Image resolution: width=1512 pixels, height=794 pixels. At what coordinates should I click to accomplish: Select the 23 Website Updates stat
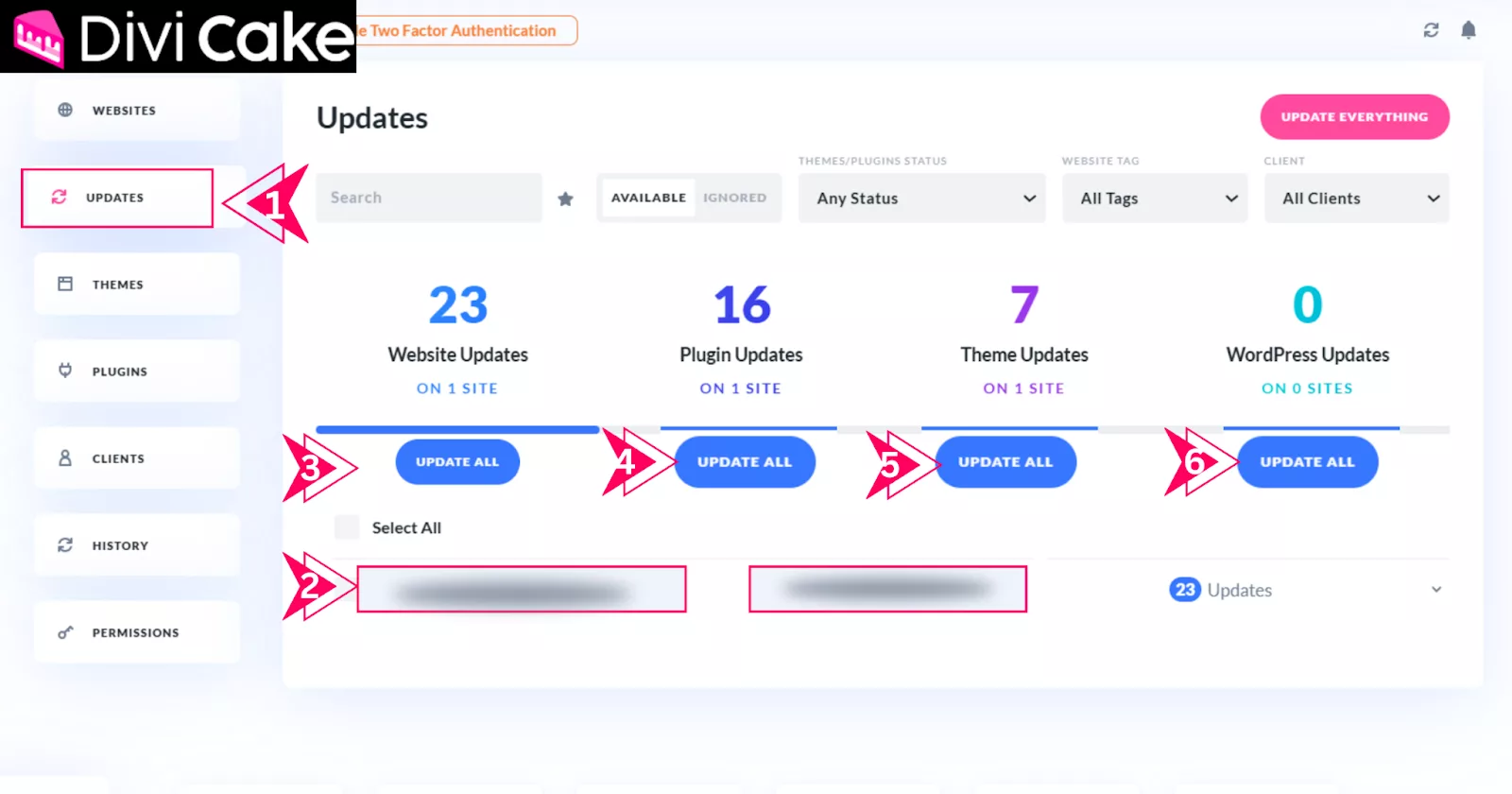(x=457, y=338)
